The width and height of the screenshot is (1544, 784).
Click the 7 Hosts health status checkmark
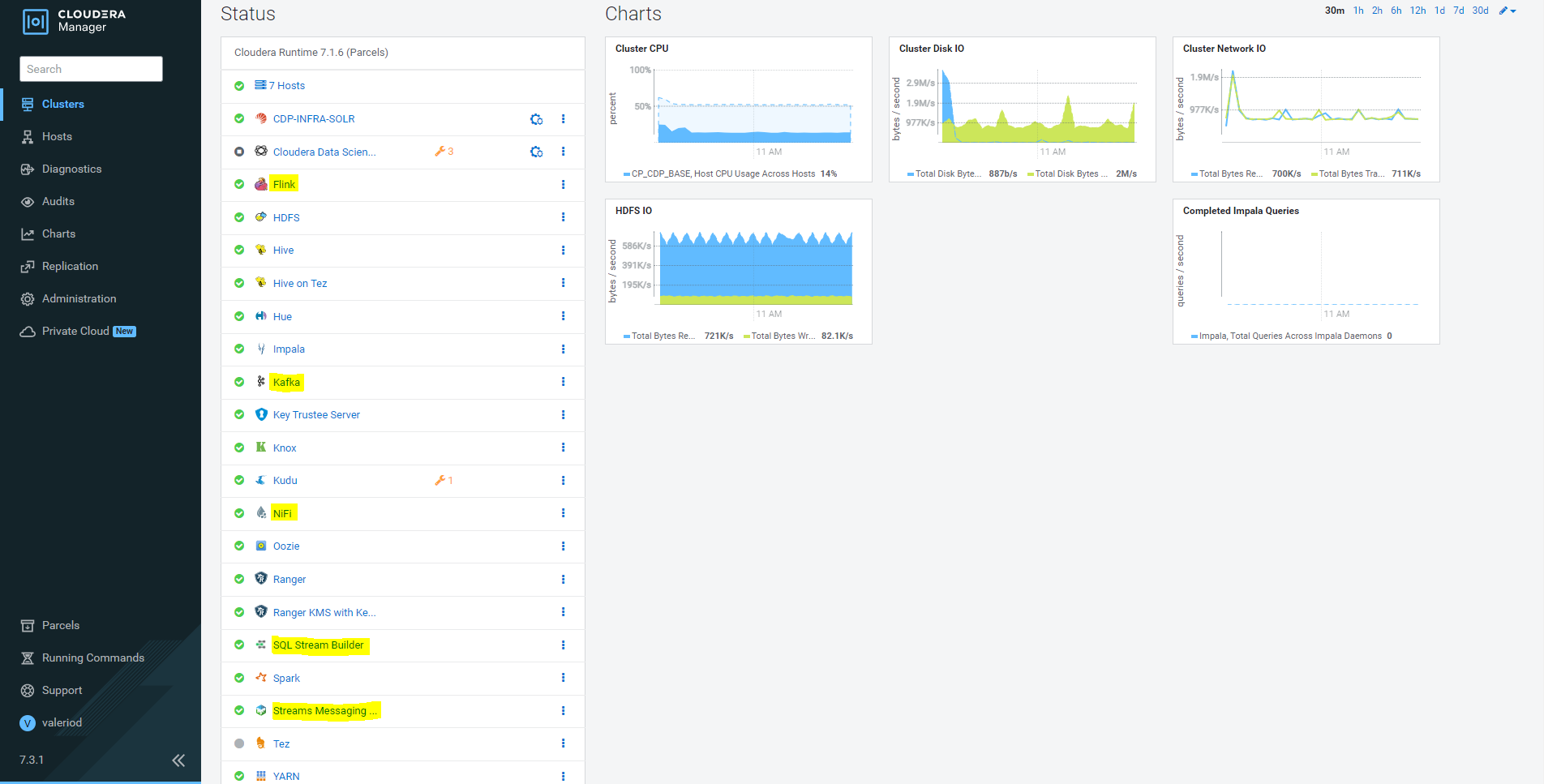point(239,86)
